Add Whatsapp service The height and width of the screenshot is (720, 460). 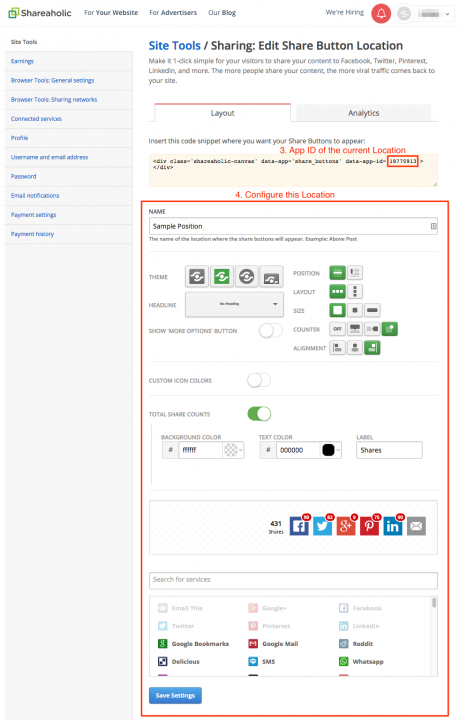pos(361,662)
